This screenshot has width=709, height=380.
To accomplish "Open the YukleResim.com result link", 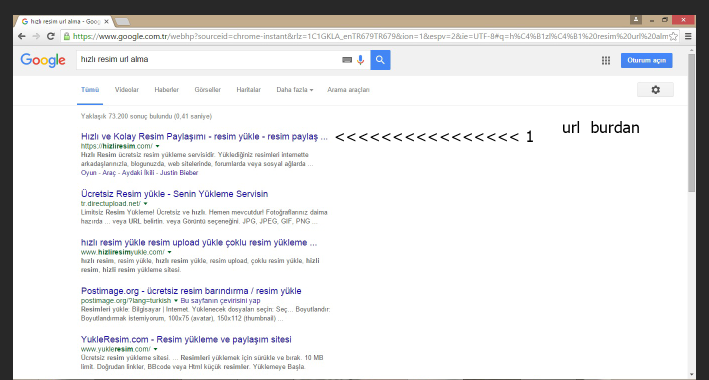I will pos(186,339).
